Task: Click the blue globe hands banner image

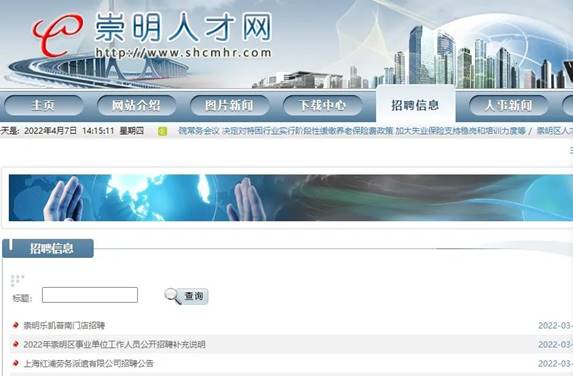Action: point(291,198)
